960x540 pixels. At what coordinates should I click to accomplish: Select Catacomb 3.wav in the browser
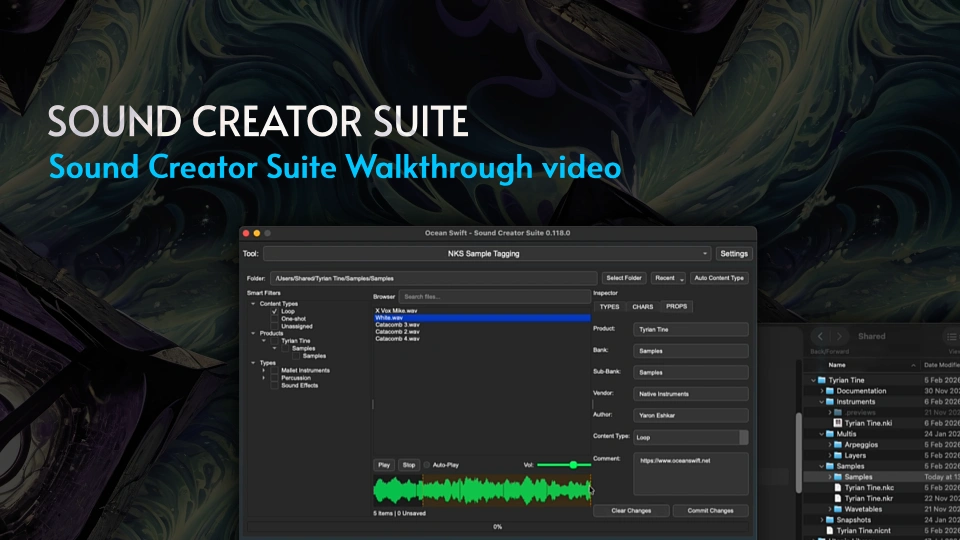tap(482, 324)
